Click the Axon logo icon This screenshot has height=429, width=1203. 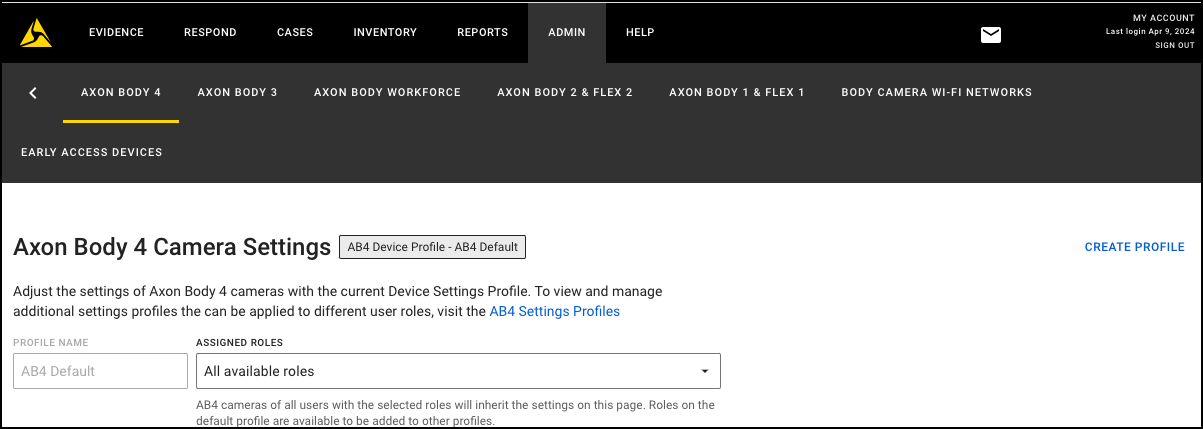[36, 33]
